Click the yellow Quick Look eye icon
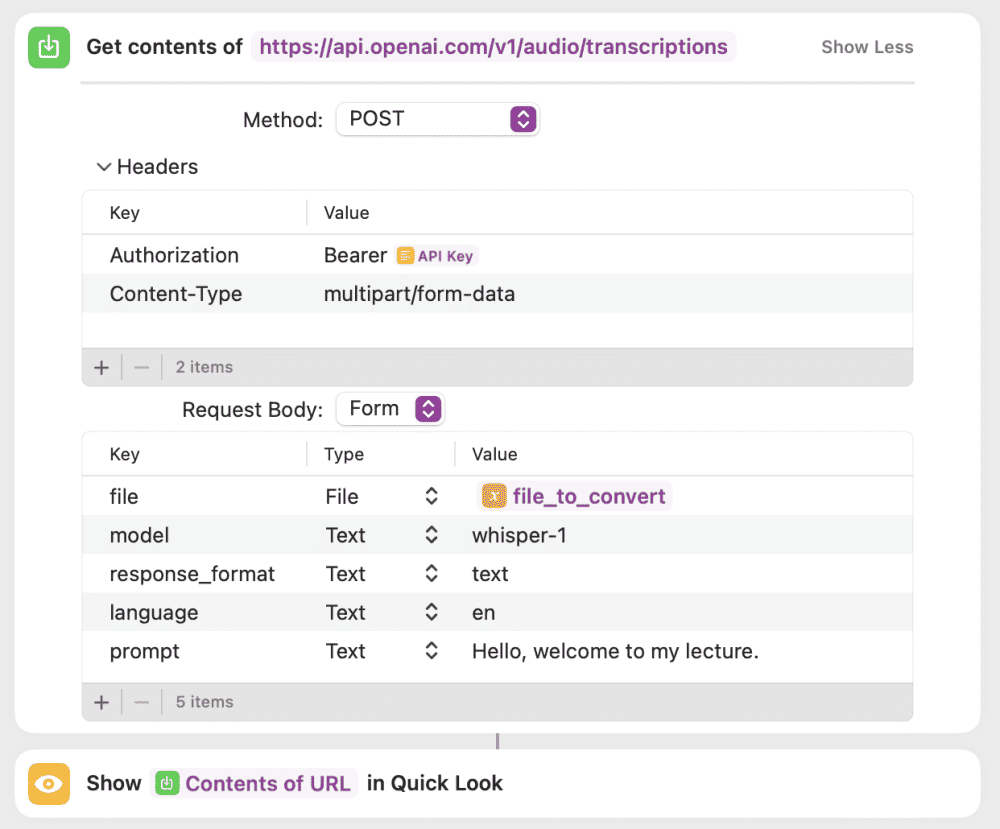The height and width of the screenshot is (829, 1000). [48, 783]
